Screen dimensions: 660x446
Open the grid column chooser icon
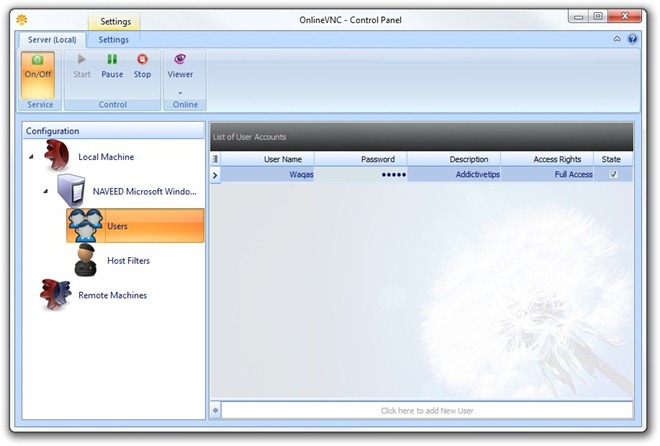pyautogui.click(x=215, y=159)
